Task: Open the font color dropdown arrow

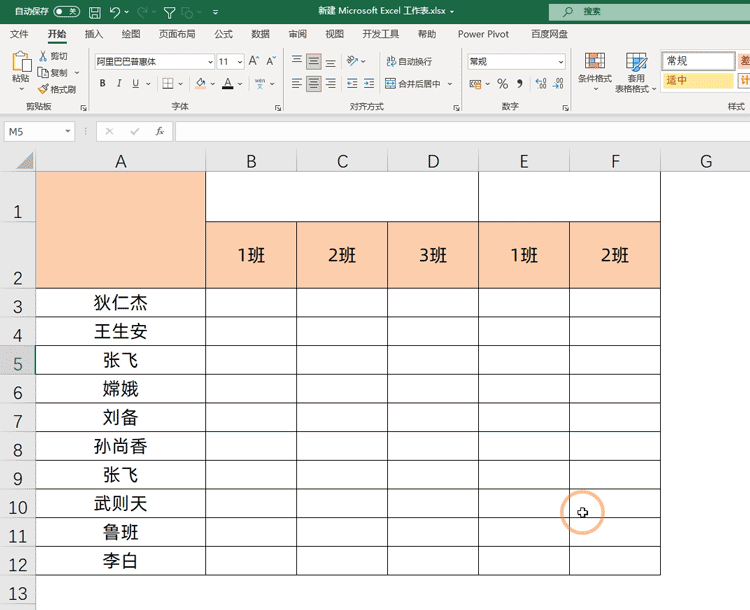Action: pyautogui.click(x=240, y=84)
